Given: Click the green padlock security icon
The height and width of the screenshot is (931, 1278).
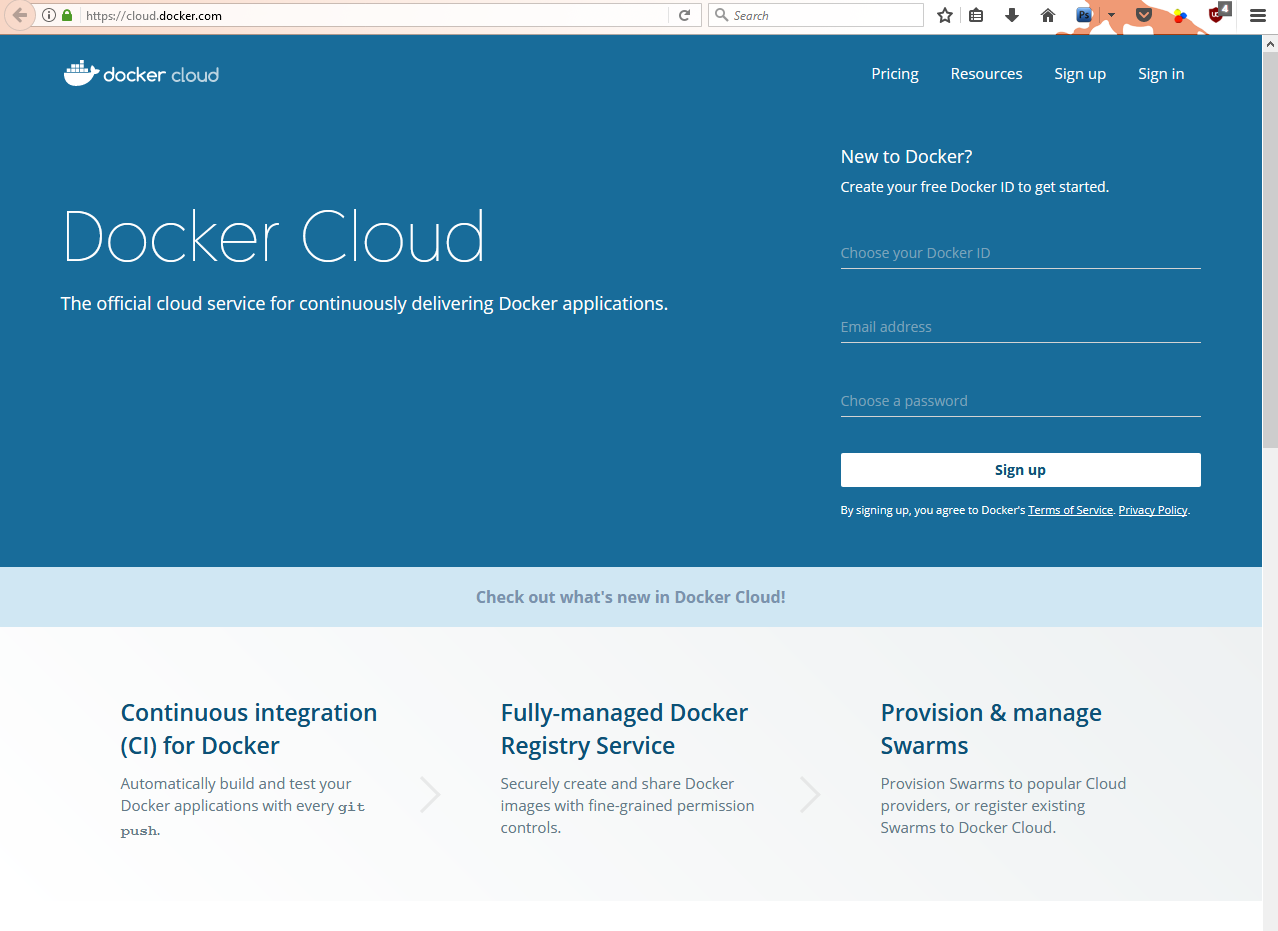Looking at the screenshot, I should coord(67,15).
